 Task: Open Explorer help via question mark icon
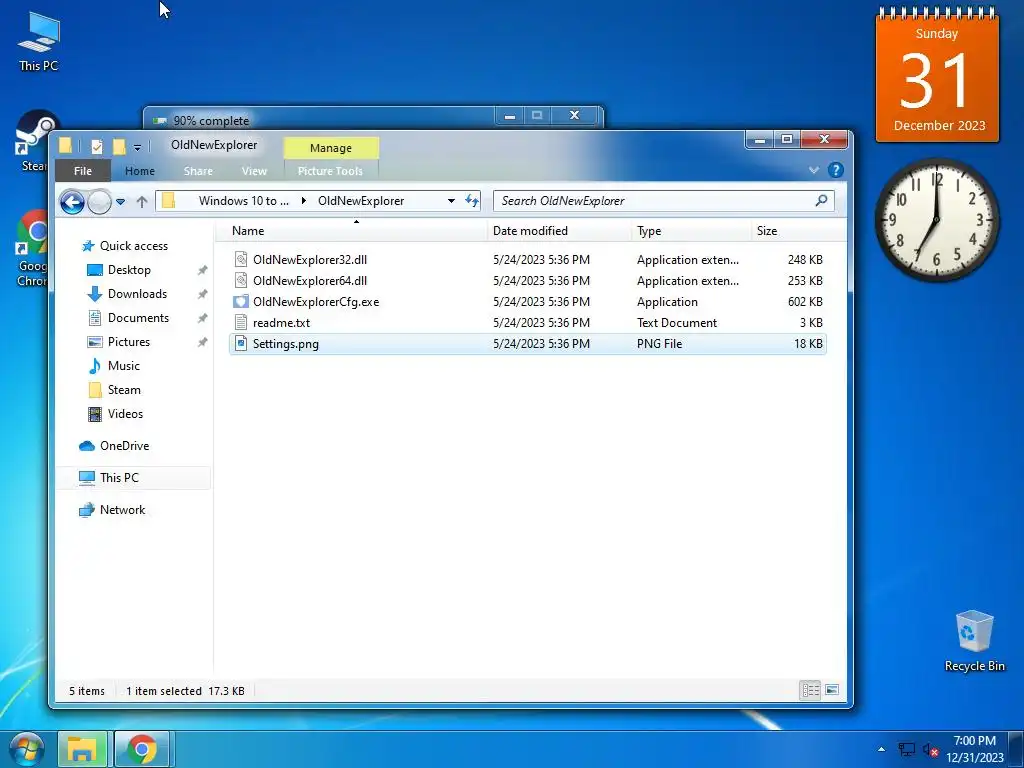pos(835,170)
